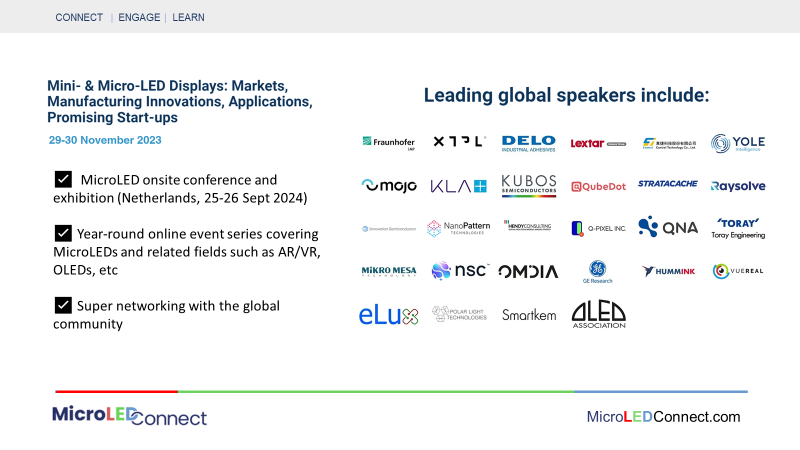Viewport: 800px width, 450px height.
Task: Click the OMDIA logo
Action: point(528,272)
